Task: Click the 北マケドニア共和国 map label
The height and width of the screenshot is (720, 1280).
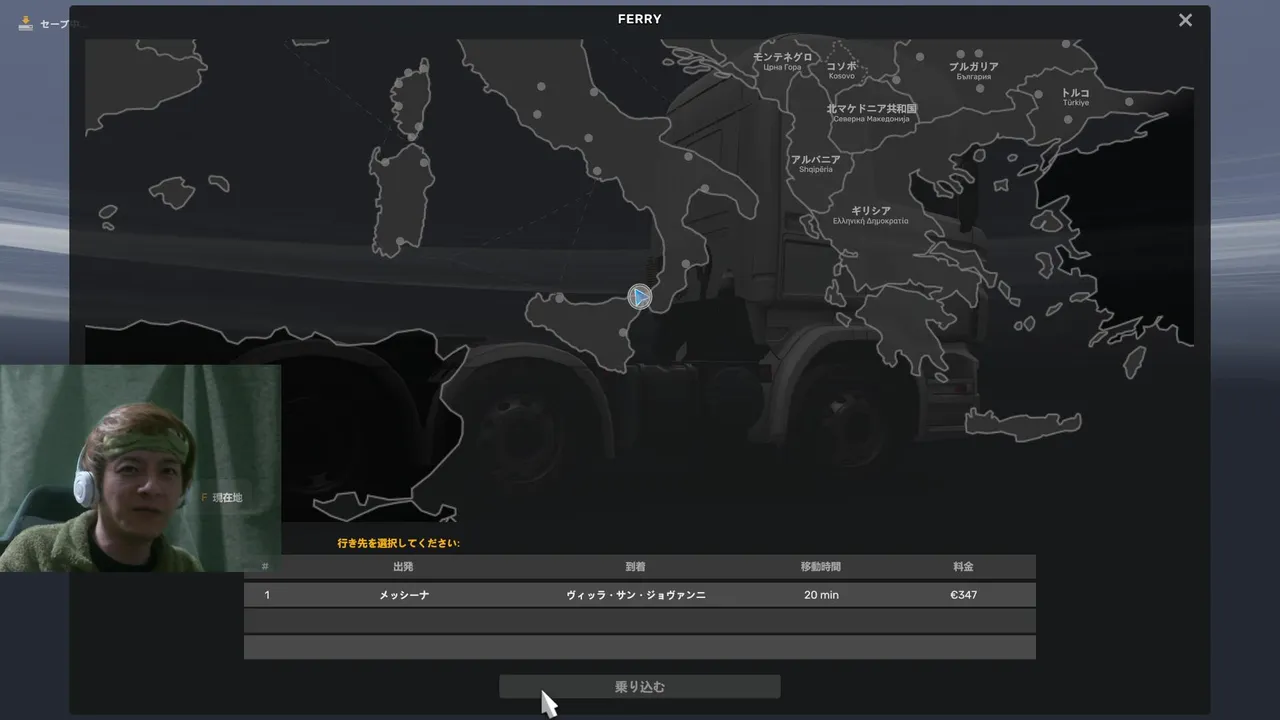Action: click(x=872, y=113)
